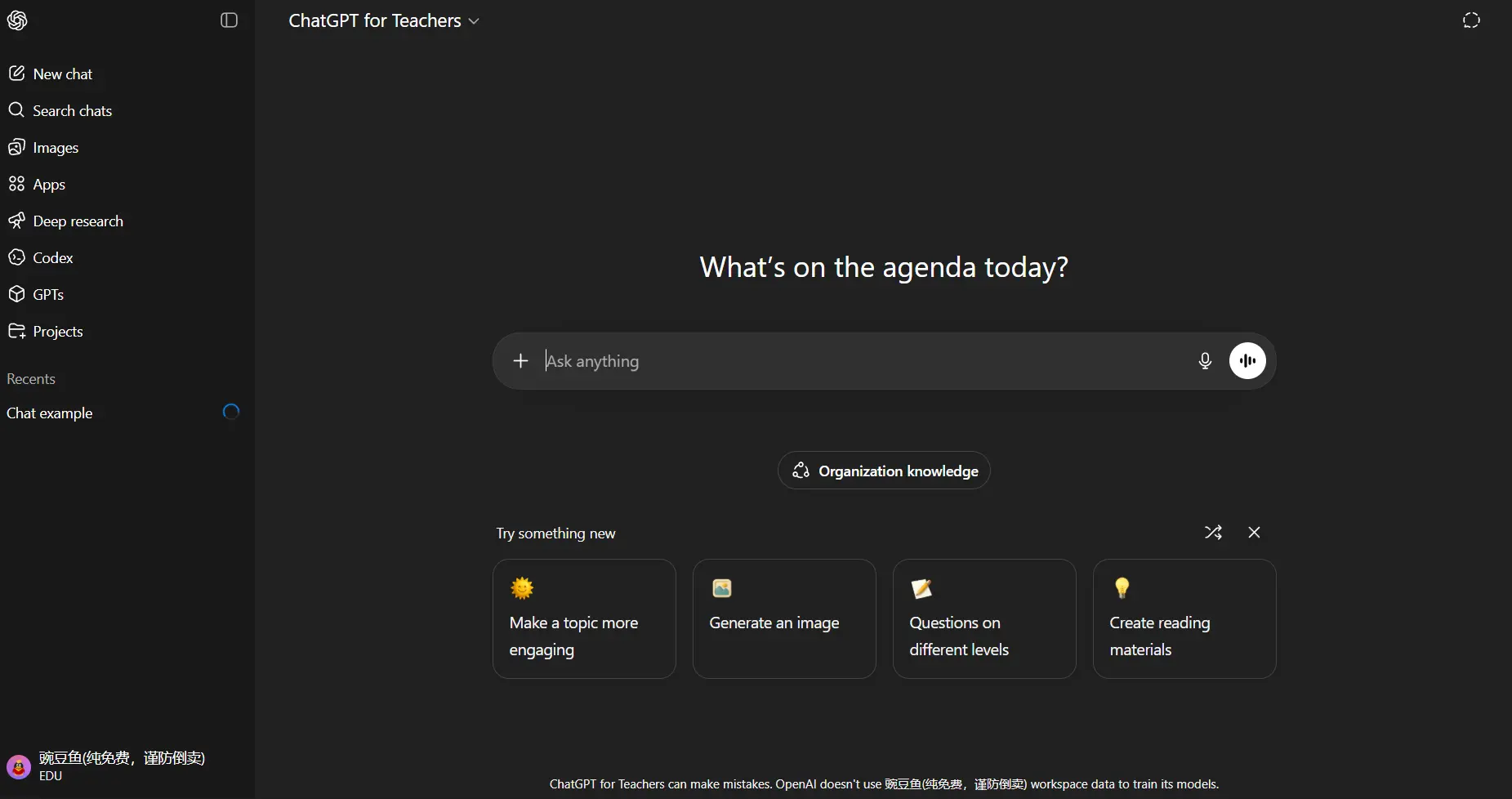Add attachments using the plus icon
The width and height of the screenshot is (1512, 799).
tap(520, 361)
